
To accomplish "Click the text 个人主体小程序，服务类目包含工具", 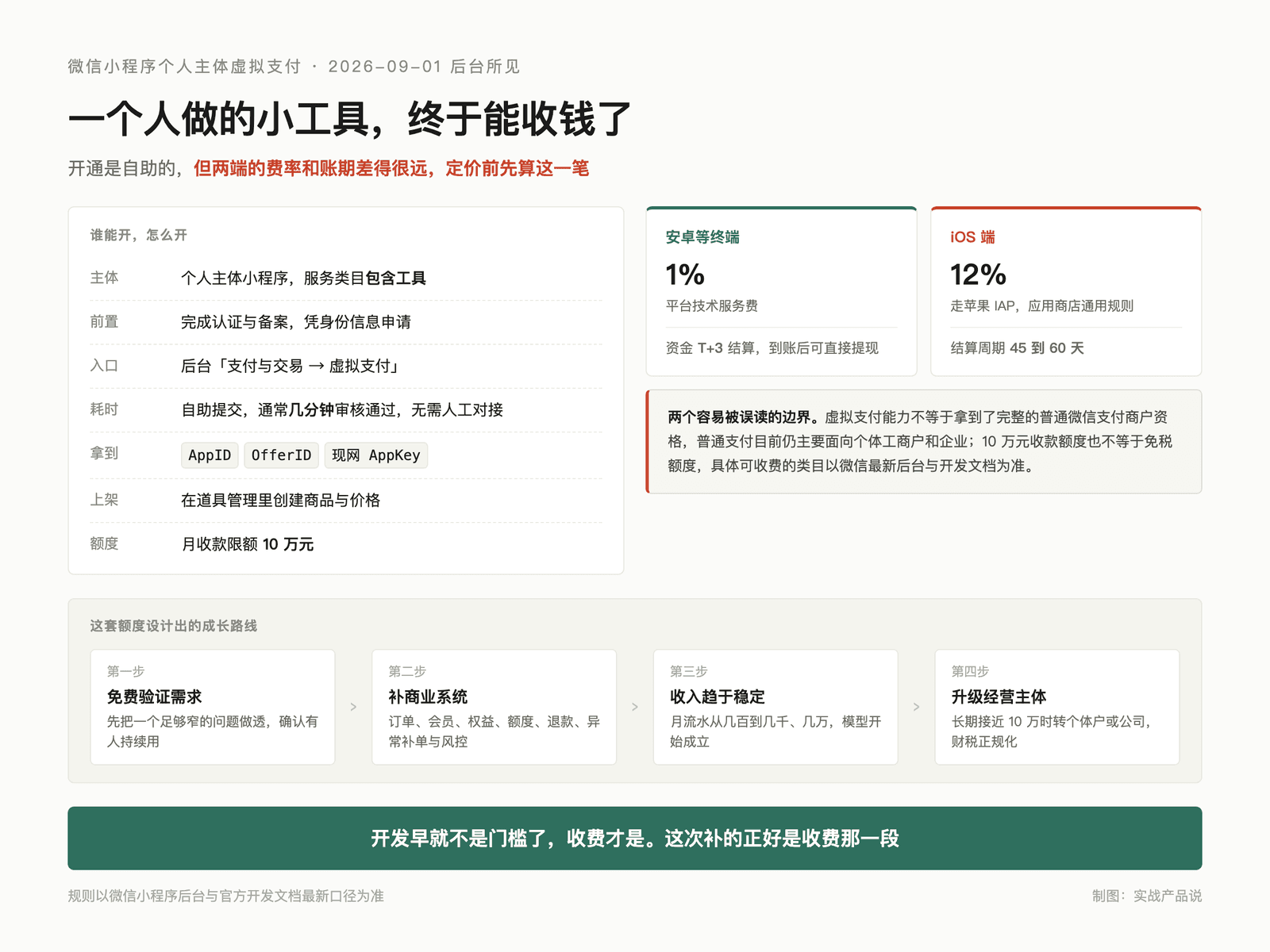I will [303, 278].
